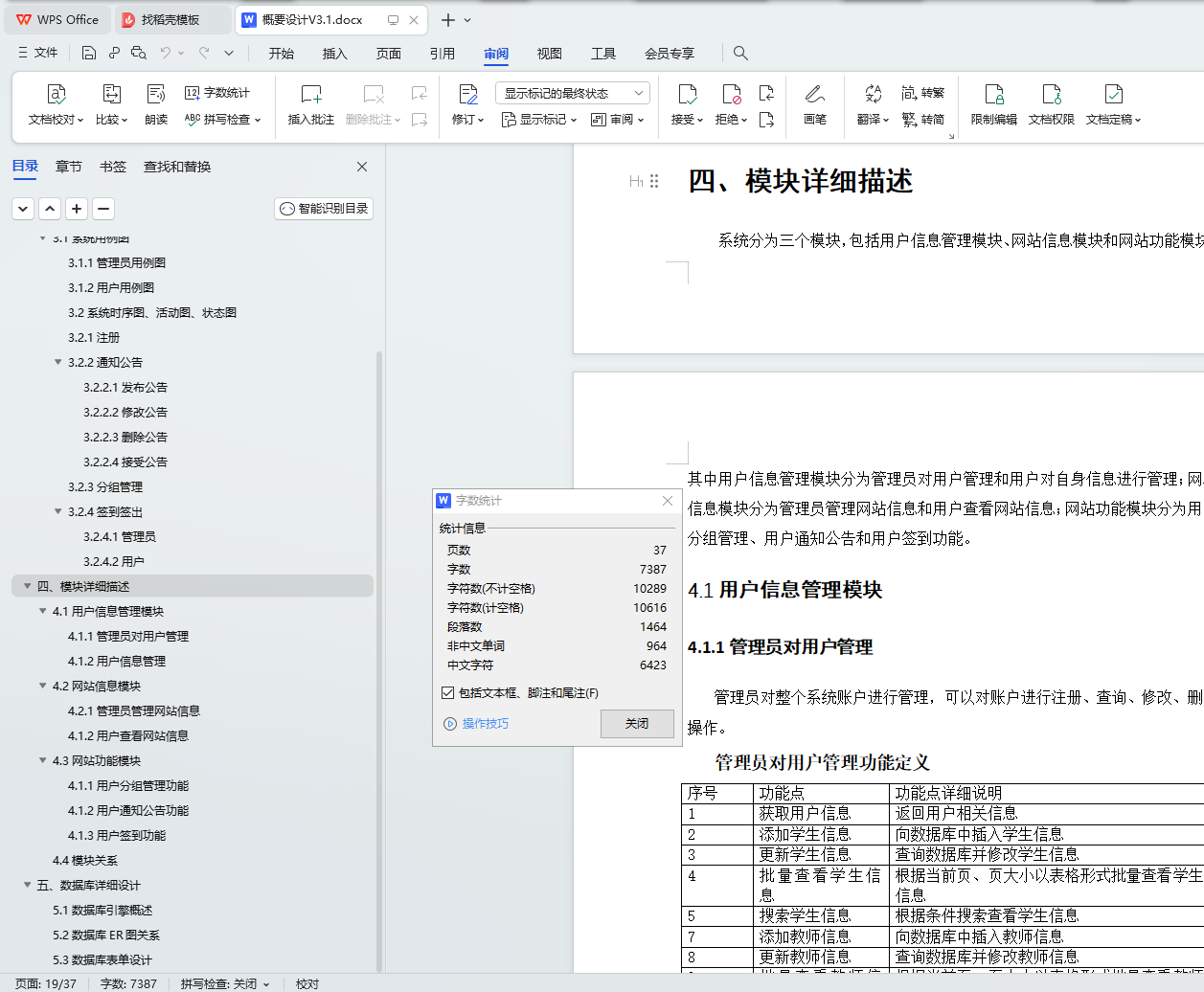Open the 插入 ribbon tab

pyautogui.click(x=335, y=54)
